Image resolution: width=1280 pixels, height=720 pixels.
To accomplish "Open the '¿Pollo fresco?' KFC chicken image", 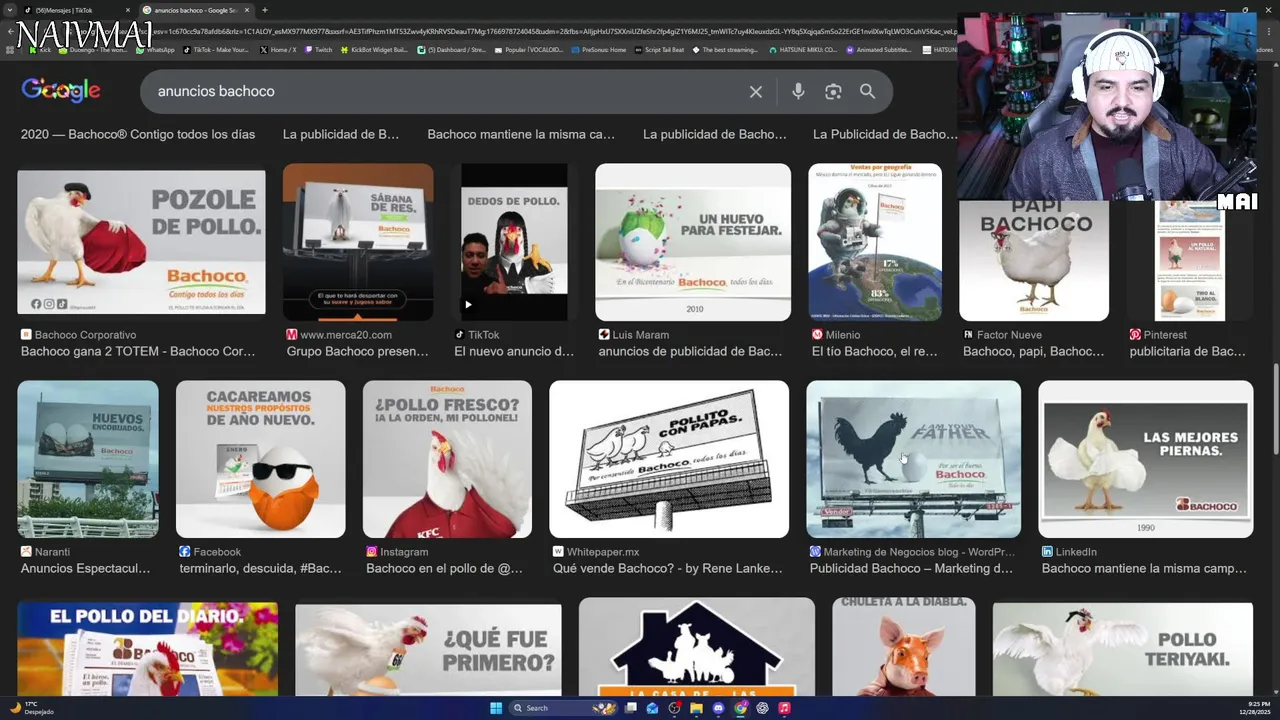I will click(x=447, y=459).
